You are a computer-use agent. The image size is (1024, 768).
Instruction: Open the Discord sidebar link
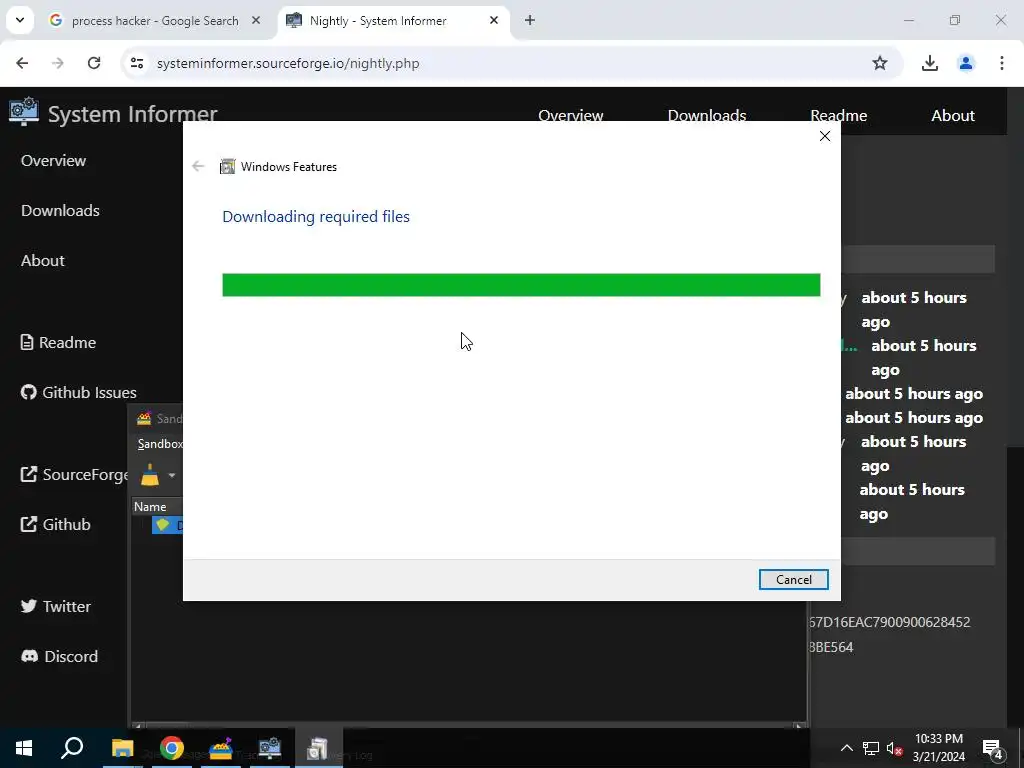tap(59, 656)
